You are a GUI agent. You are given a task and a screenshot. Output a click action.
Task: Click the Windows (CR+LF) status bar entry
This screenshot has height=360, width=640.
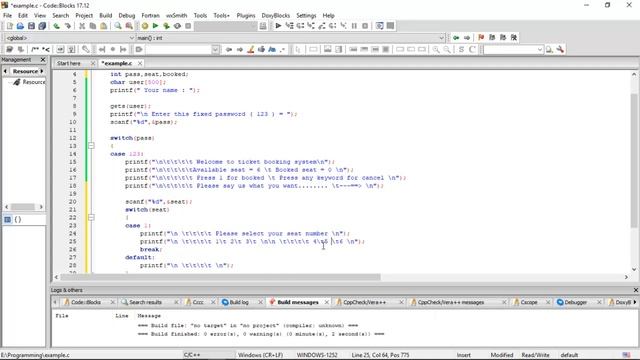tap(260, 355)
